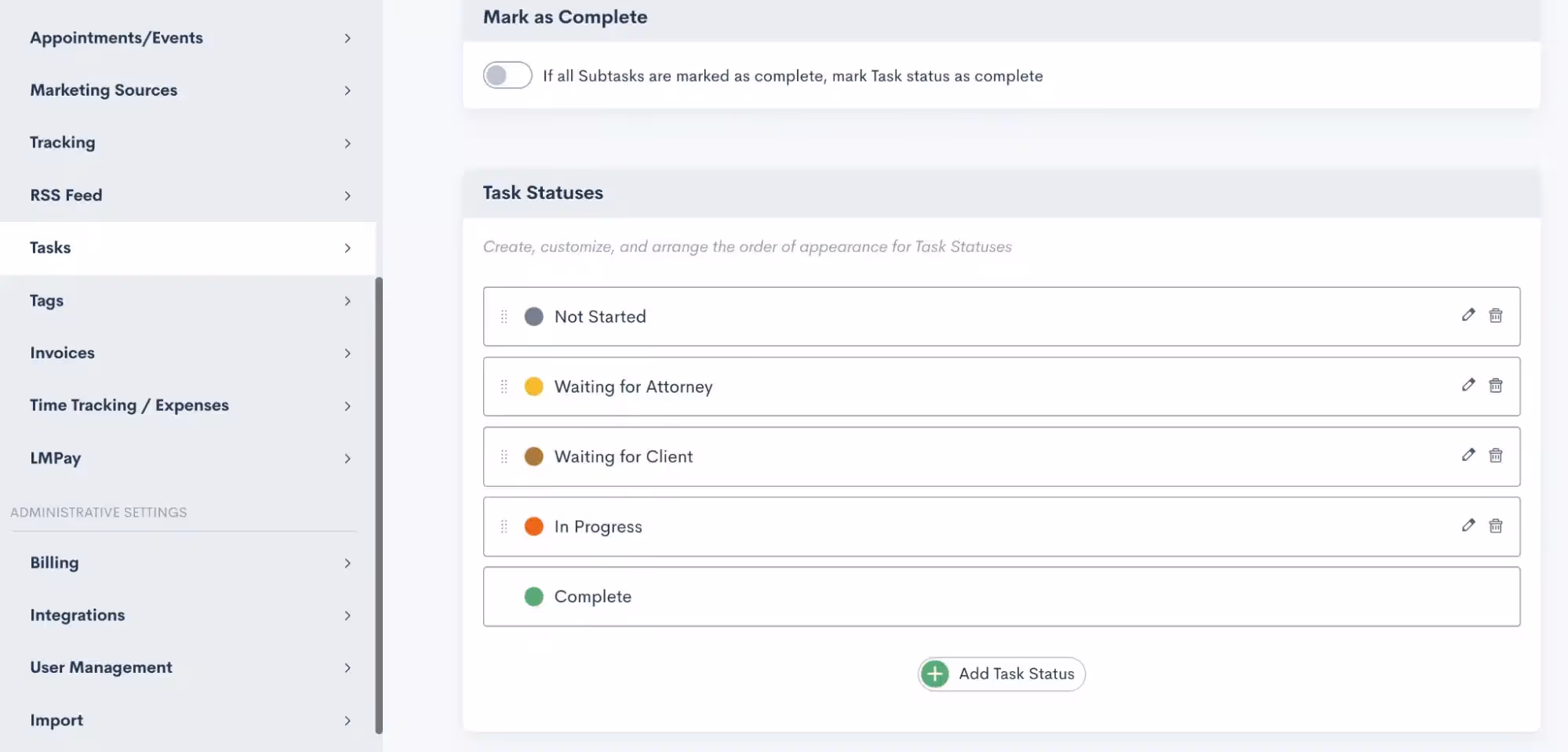Expand the Billing section arrow

click(347, 563)
